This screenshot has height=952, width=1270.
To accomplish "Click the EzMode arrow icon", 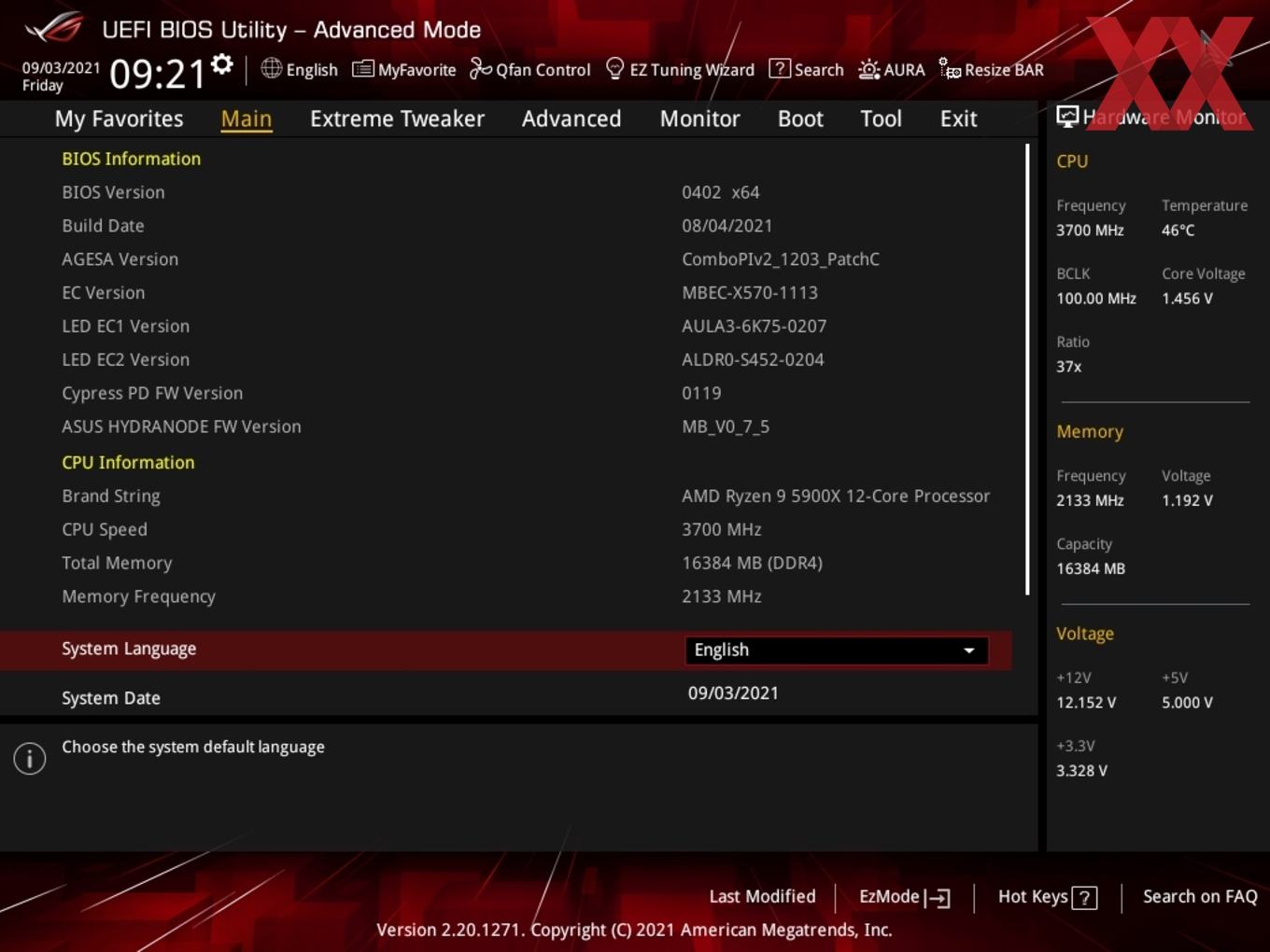I will (938, 898).
